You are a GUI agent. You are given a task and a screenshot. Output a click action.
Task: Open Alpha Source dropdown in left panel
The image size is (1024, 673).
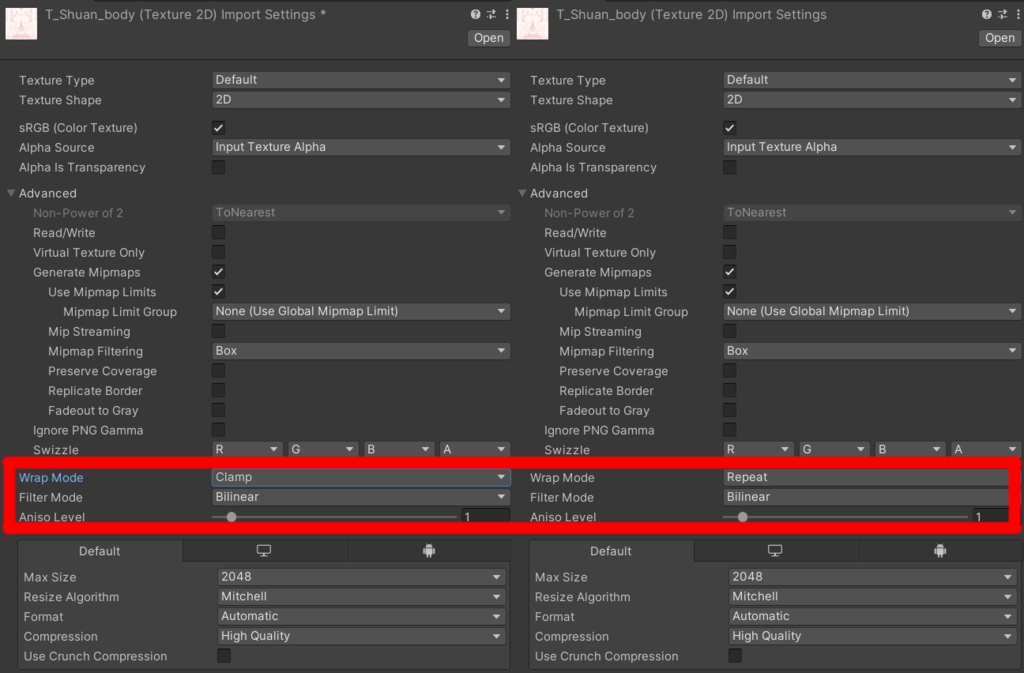360,147
